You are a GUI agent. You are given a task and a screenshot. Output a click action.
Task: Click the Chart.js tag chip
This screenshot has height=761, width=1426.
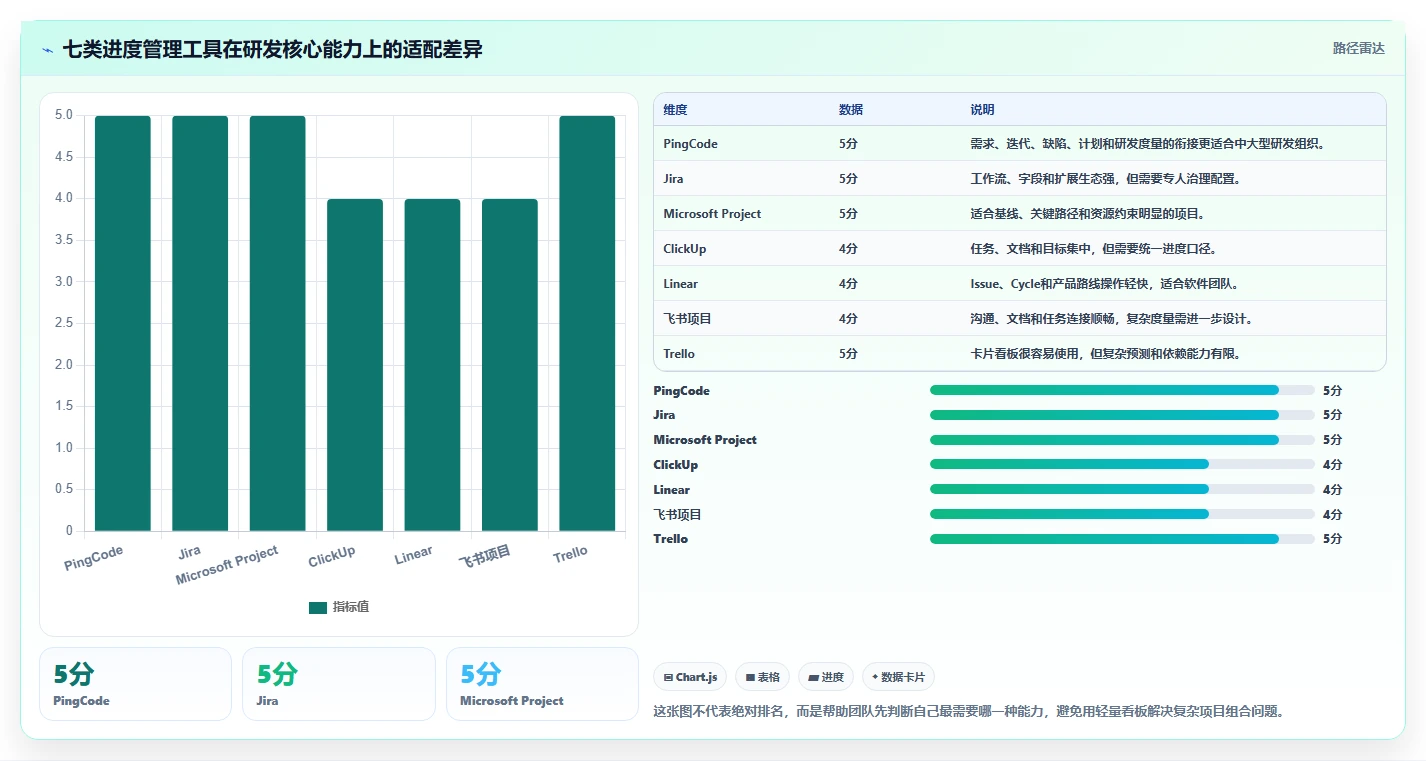point(690,677)
